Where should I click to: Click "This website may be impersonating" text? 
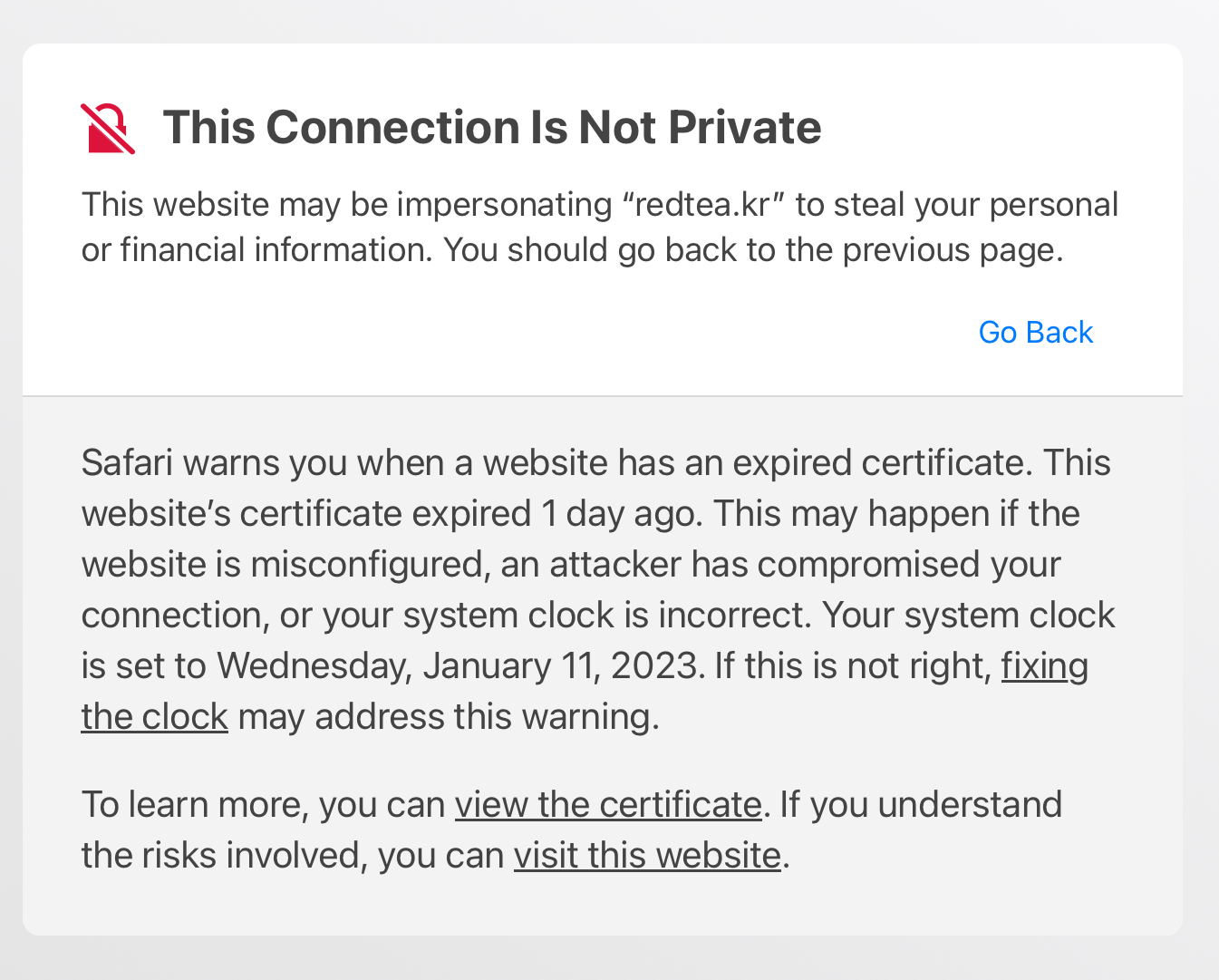click(346, 205)
